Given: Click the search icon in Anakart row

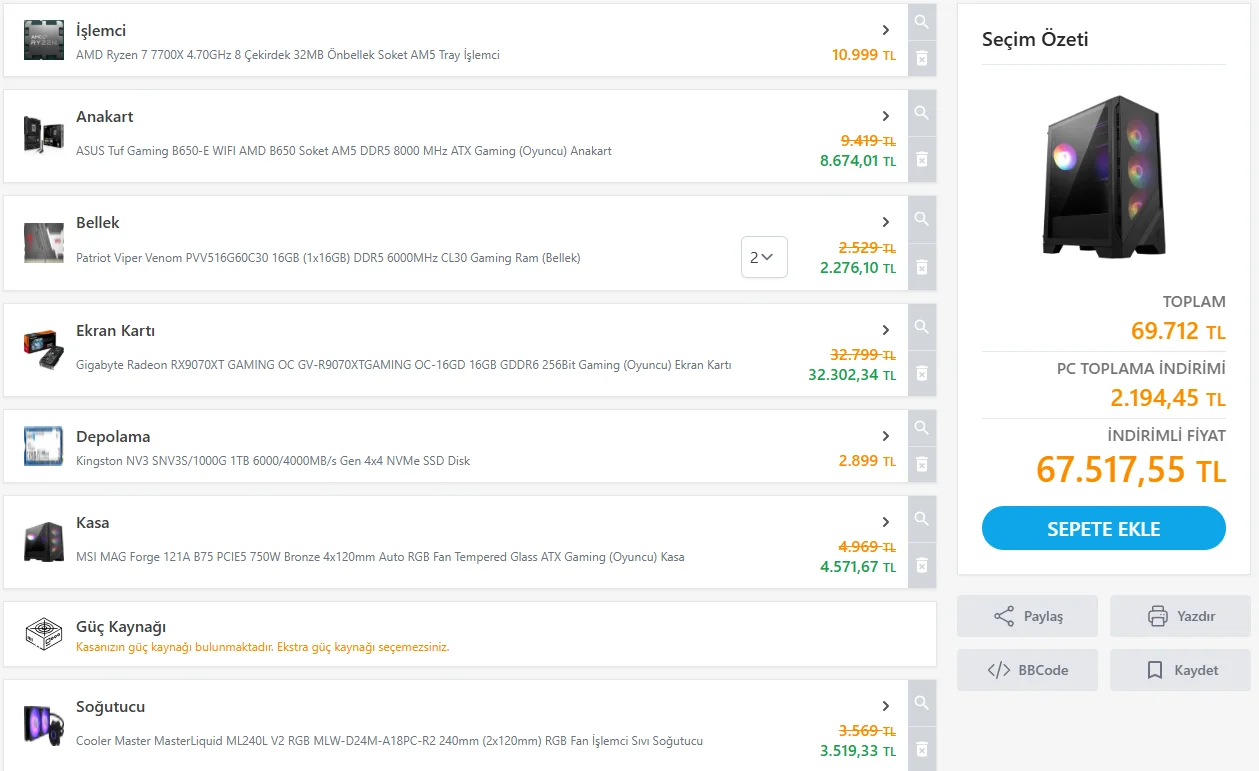Looking at the screenshot, I should (x=922, y=113).
